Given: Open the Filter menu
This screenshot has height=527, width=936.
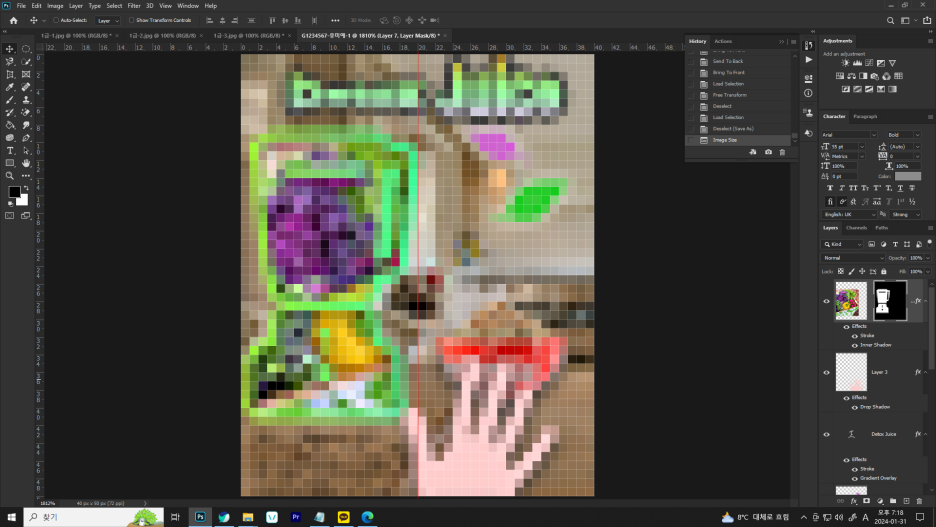Looking at the screenshot, I should (134, 6).
